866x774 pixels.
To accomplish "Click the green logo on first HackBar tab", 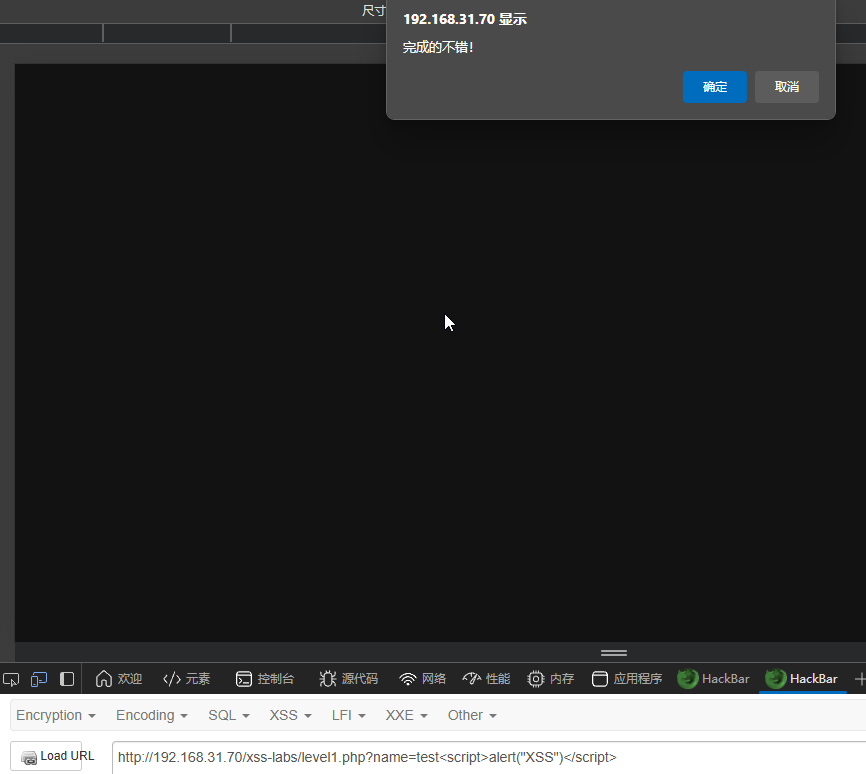I will pos(688,679).
